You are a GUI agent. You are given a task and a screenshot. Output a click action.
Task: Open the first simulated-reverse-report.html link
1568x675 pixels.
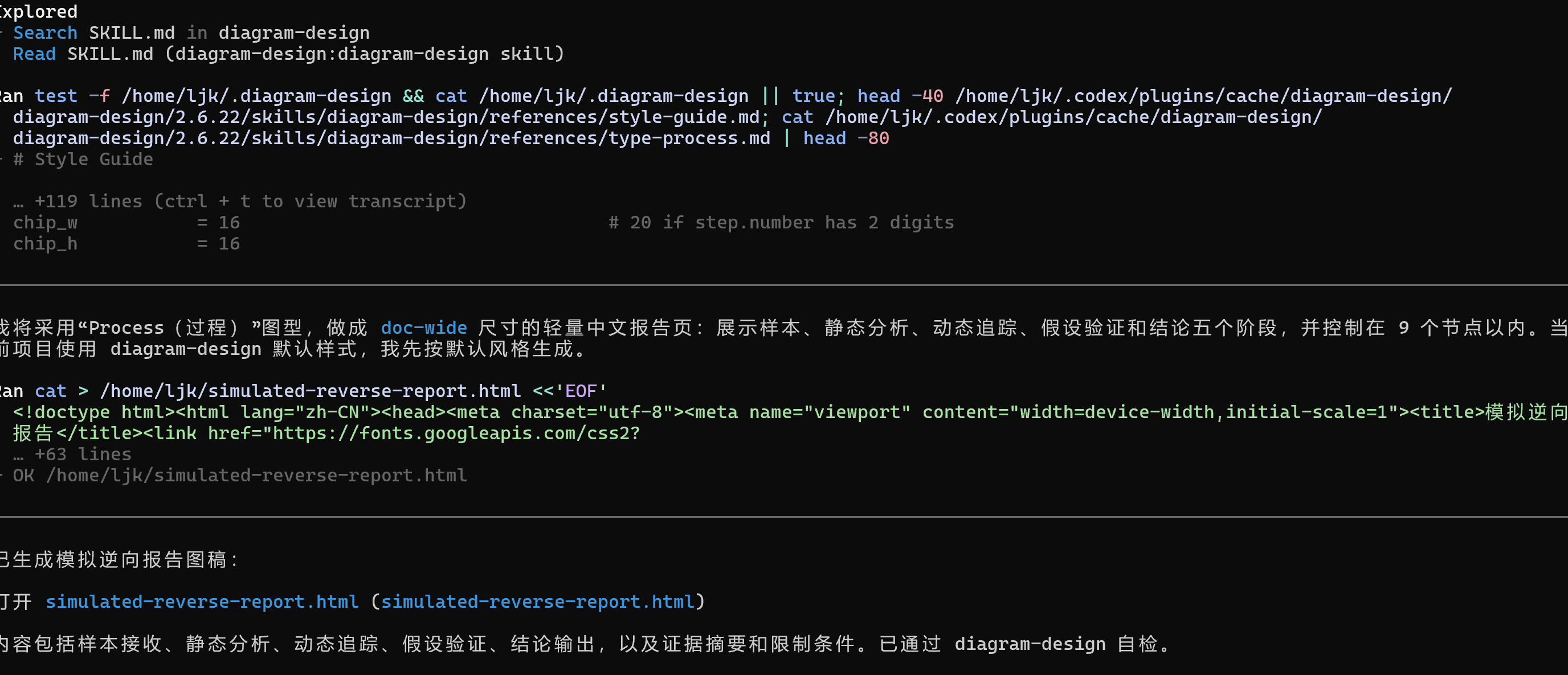point(202,602)
